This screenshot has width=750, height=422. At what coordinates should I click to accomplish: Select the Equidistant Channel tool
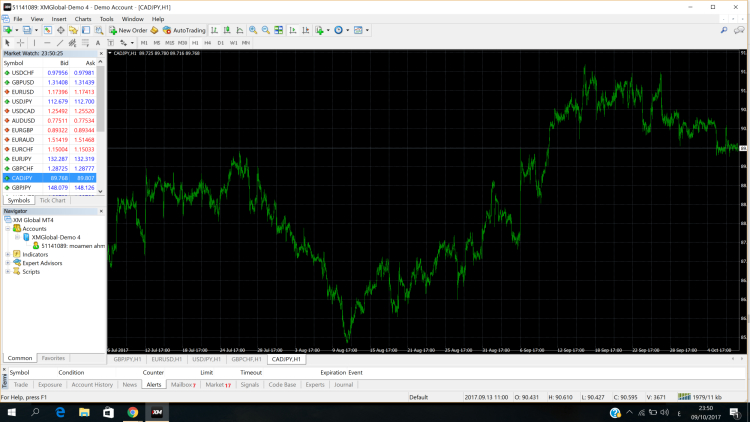[72, 43]
